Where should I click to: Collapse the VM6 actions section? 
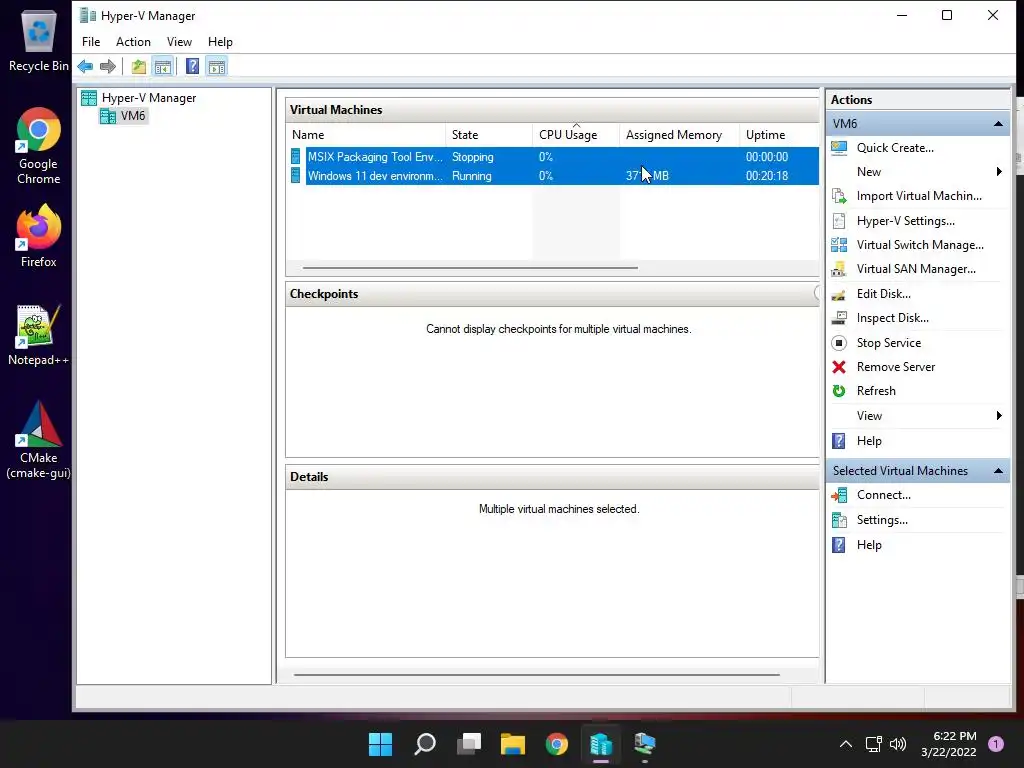coord(998,123)
